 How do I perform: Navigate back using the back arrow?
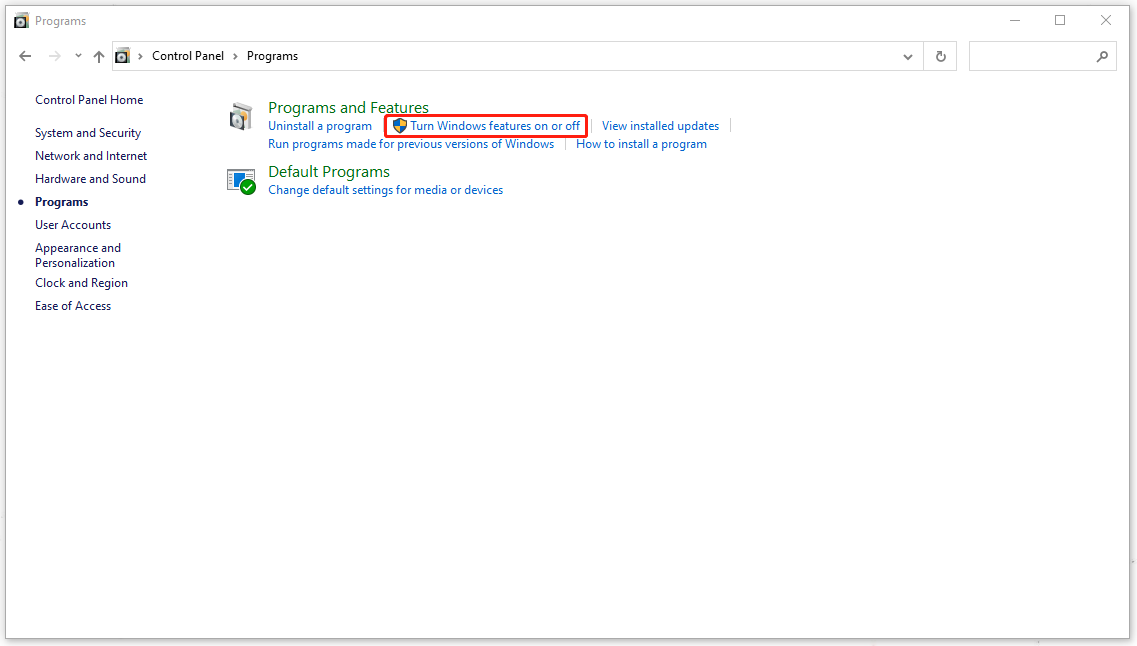(x=25, y=56)
